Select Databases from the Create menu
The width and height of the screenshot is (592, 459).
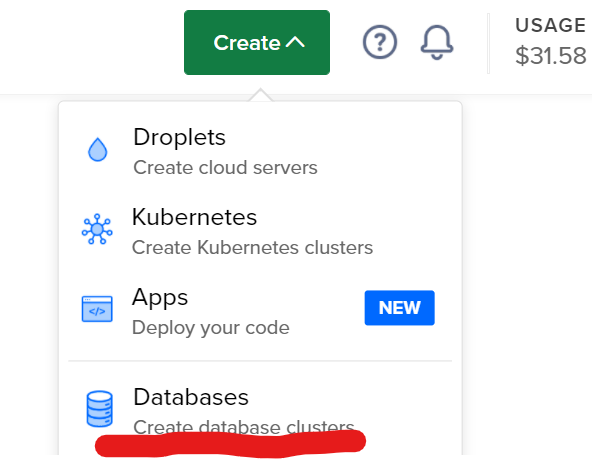(x=260, y=411)
